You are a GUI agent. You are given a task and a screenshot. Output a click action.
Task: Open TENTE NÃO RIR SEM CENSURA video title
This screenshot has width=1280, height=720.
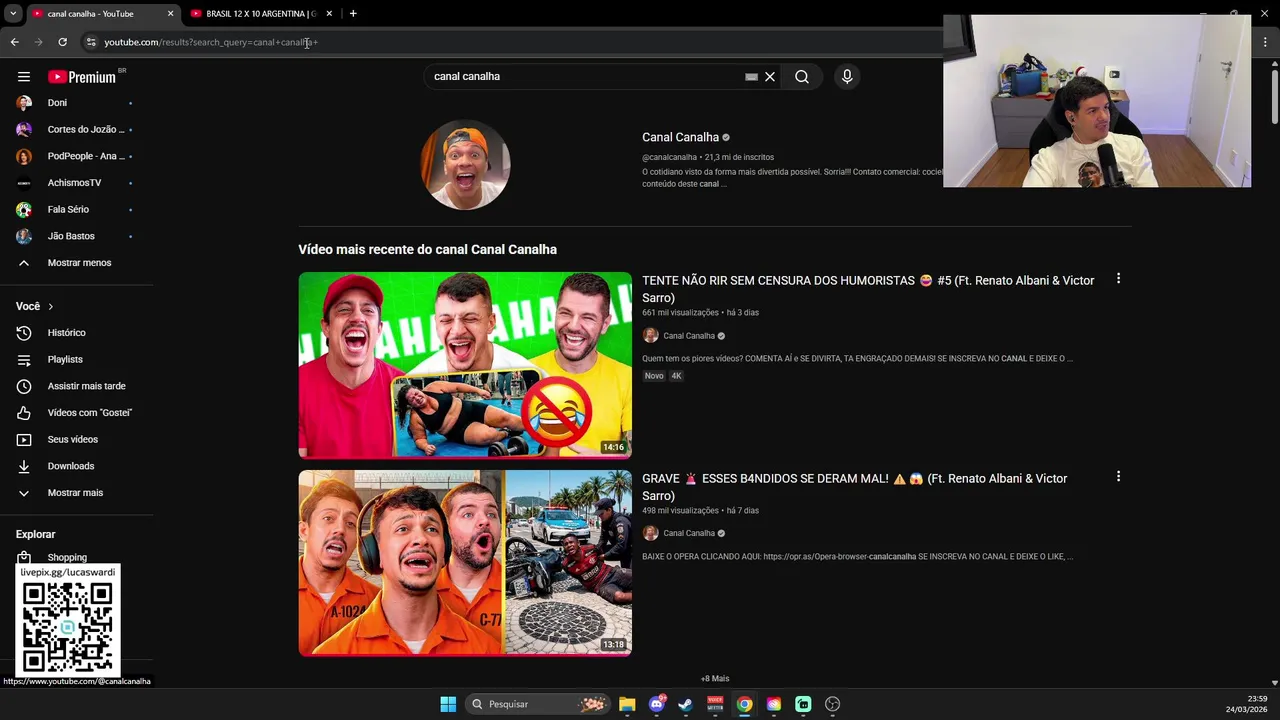[868, 289]
